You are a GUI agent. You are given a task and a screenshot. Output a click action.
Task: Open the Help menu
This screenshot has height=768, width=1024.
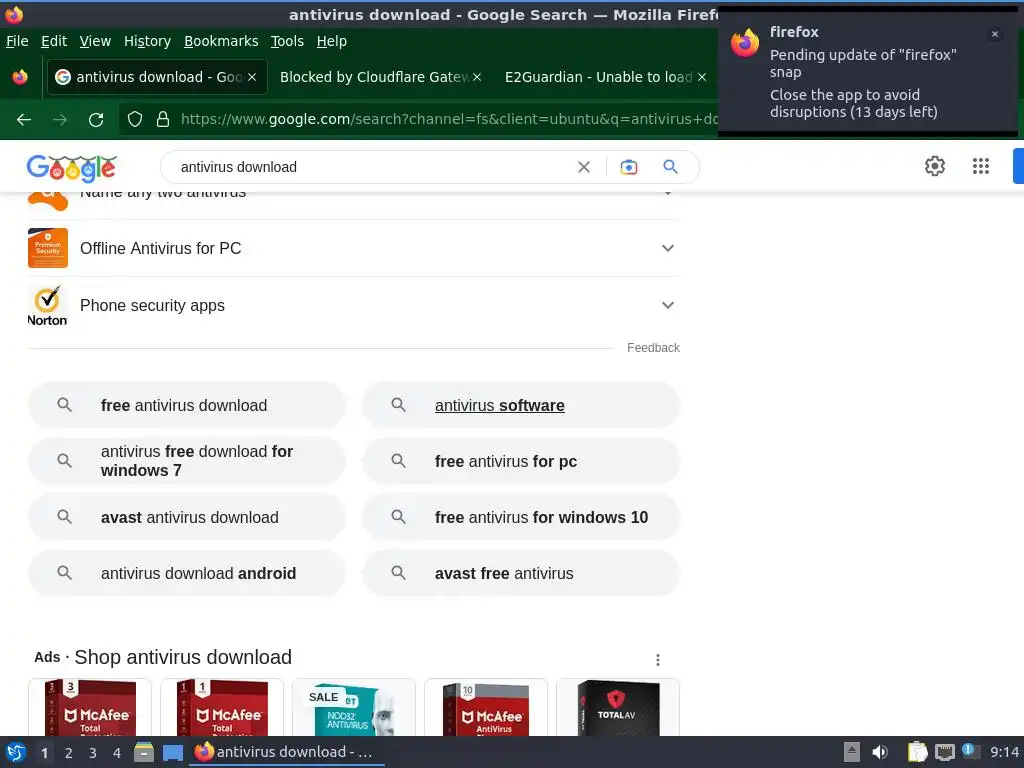pyautogui.click(x=332, y=41)
